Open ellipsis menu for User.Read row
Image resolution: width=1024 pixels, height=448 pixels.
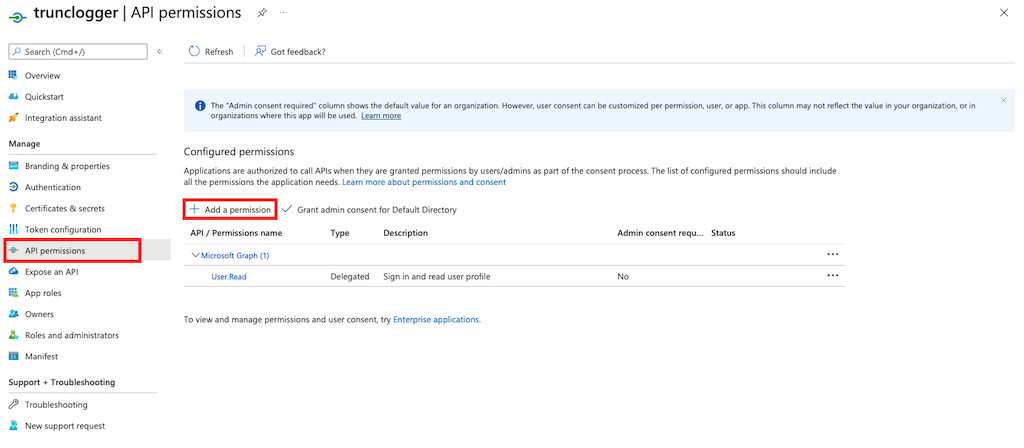point(833,275)
